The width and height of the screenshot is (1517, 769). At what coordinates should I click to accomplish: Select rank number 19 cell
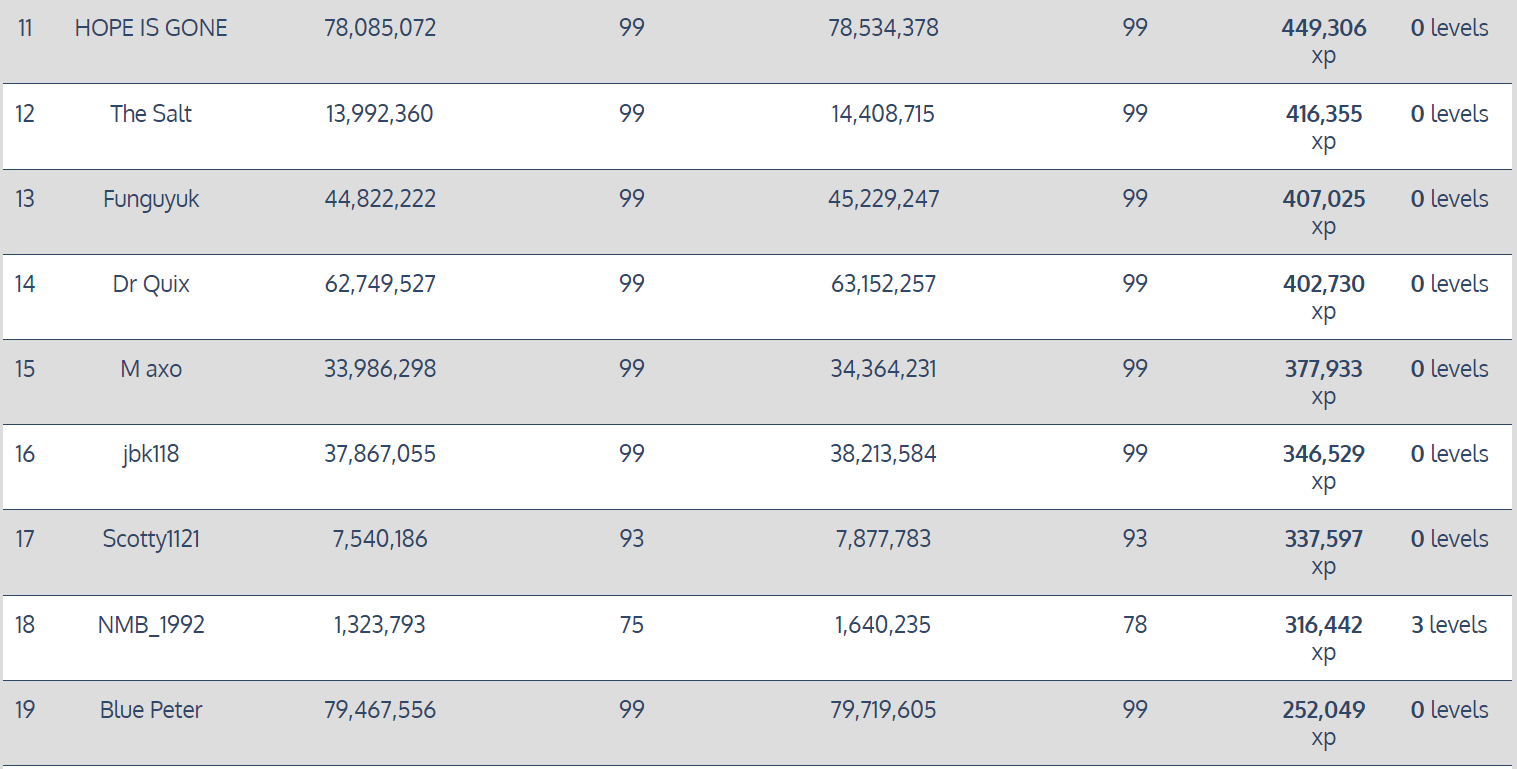[x=25, y=710]
